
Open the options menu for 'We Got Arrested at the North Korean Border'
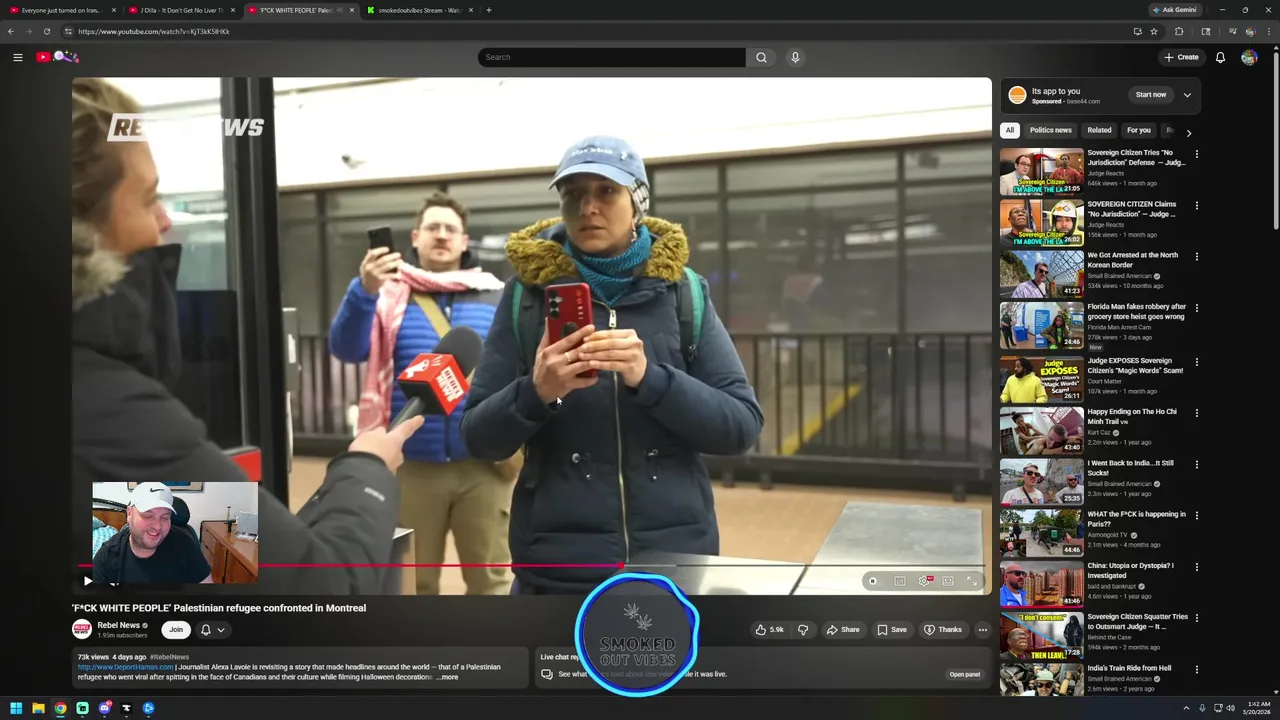click(1196, 256)
